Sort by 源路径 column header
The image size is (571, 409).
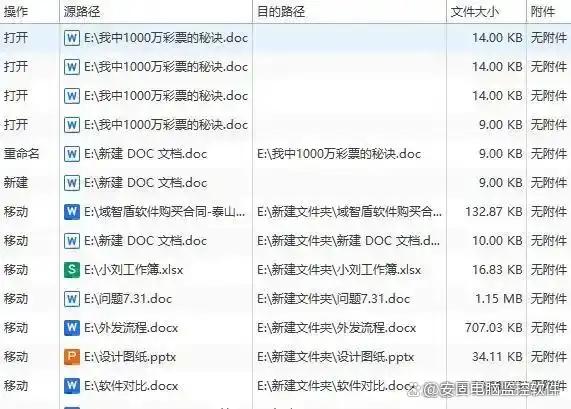point(156,12)
